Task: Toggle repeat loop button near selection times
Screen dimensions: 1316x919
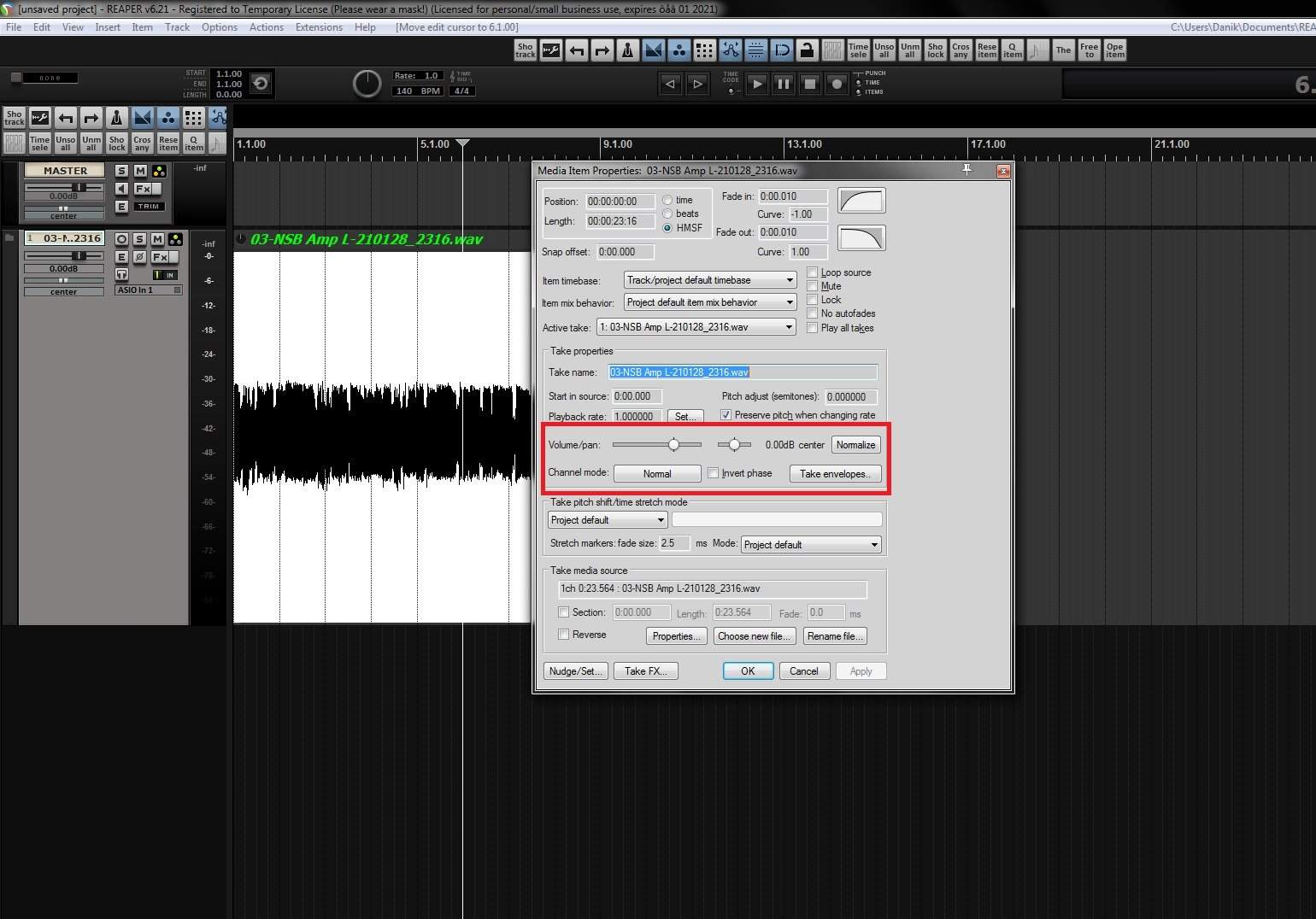Action: point(261,84)
